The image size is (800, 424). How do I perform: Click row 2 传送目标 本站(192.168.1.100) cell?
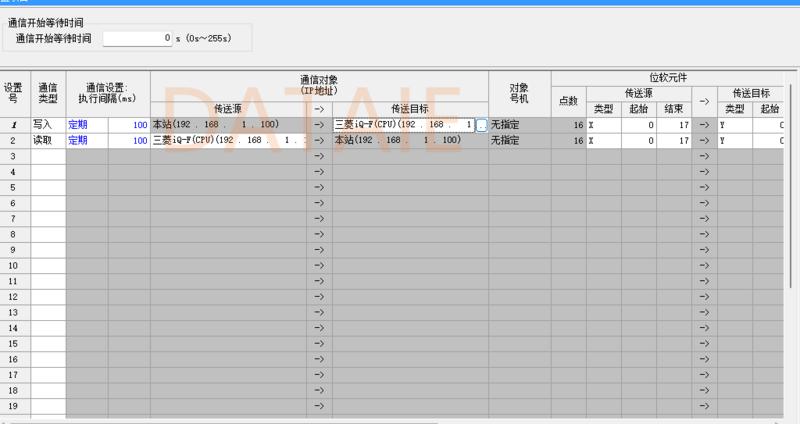coord(411,140)
